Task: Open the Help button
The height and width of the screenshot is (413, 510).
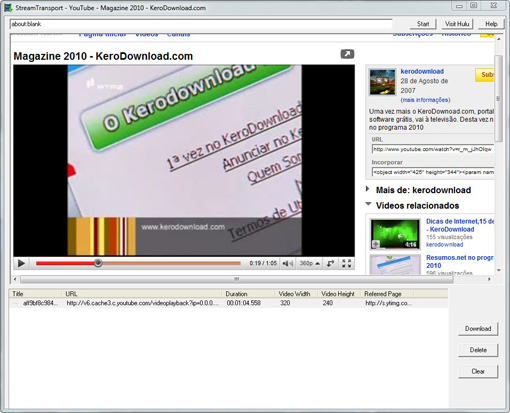Action: tap(491, 24)
